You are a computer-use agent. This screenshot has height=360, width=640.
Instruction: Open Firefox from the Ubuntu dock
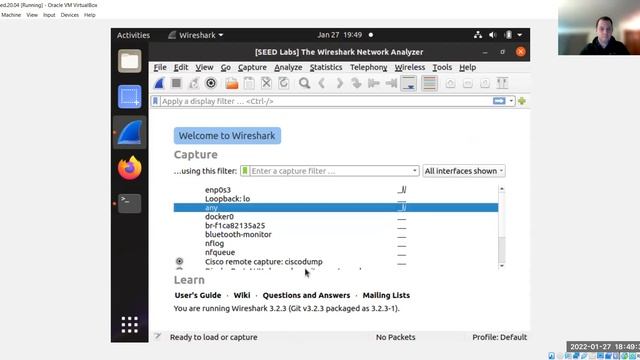[x=130, y=168]
